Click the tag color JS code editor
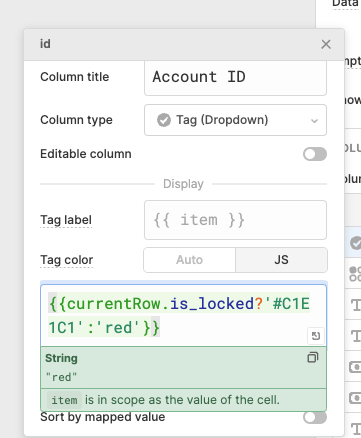Image resolution: width=361 pixels, height=438 pixels. (183, 315)
